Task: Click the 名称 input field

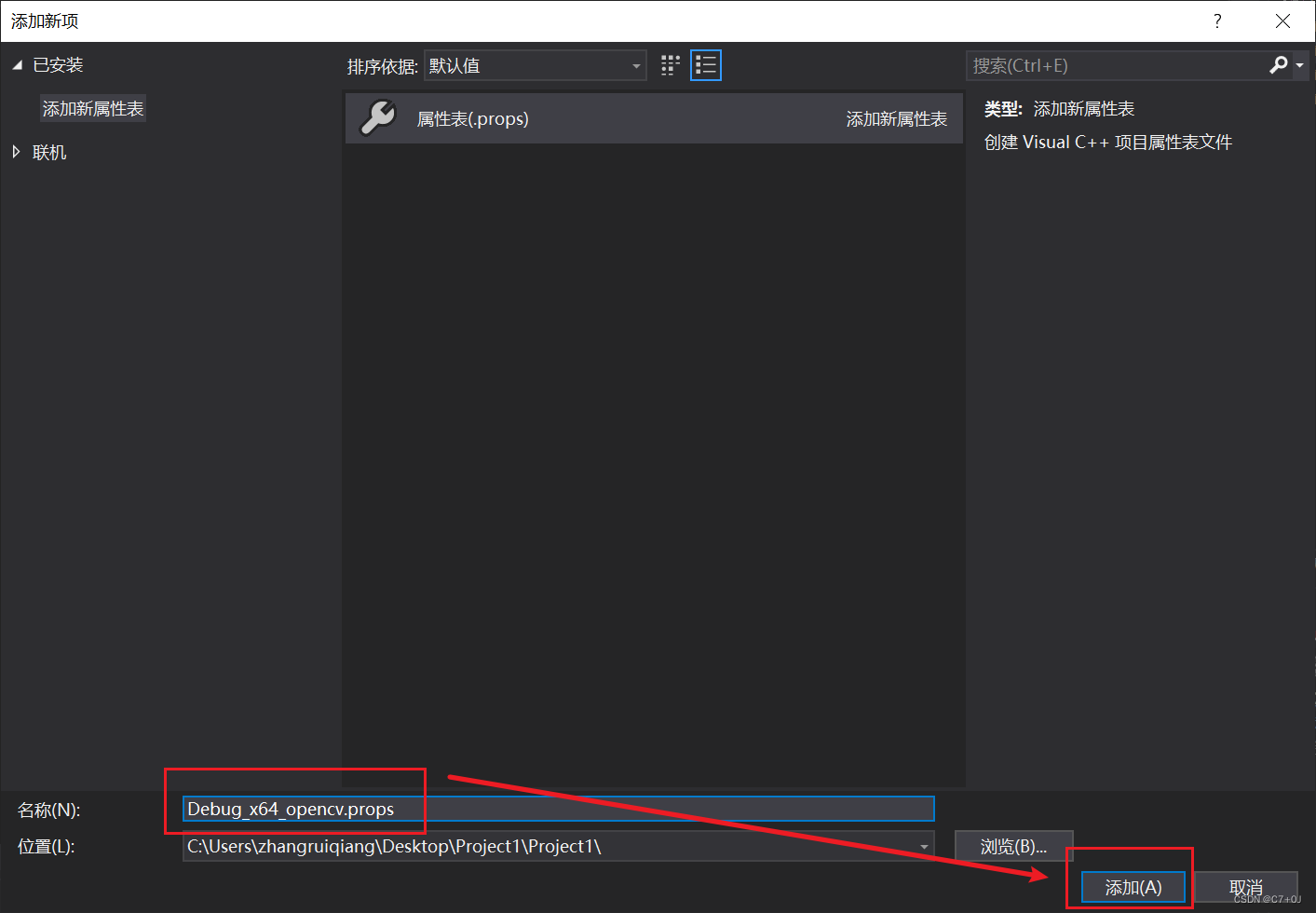Action: point(559,809)
